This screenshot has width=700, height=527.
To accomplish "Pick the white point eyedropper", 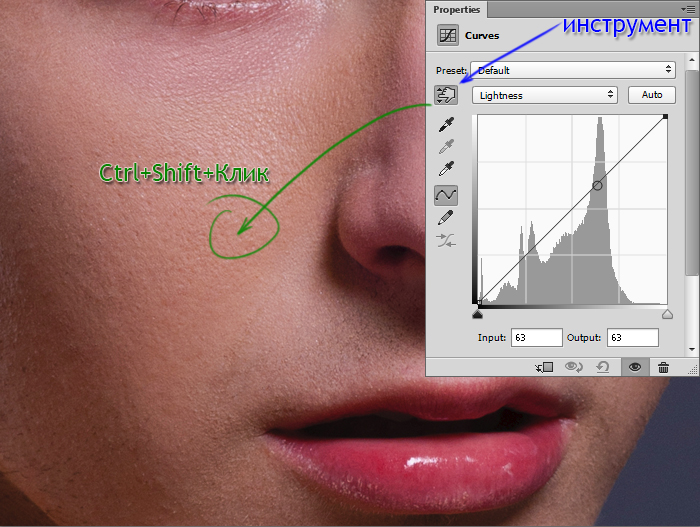I will tap(446, 169).
